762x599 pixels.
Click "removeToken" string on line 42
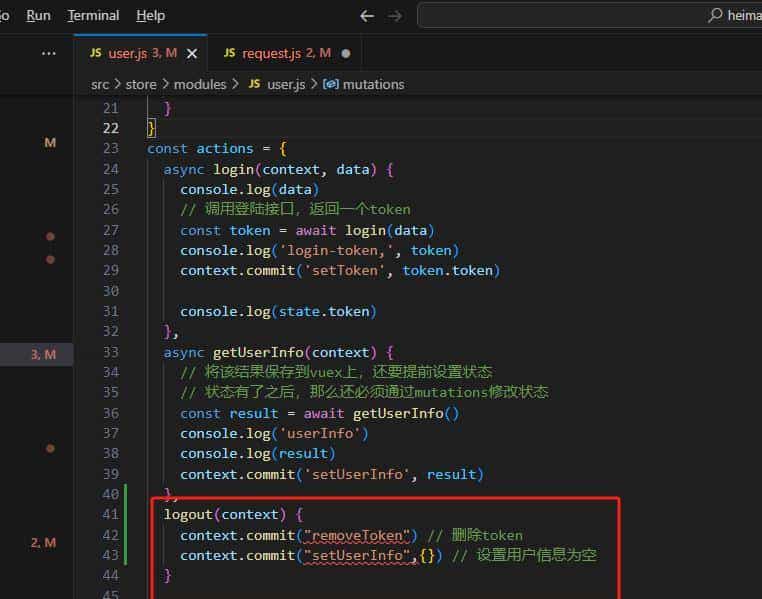tap(357, 535)
